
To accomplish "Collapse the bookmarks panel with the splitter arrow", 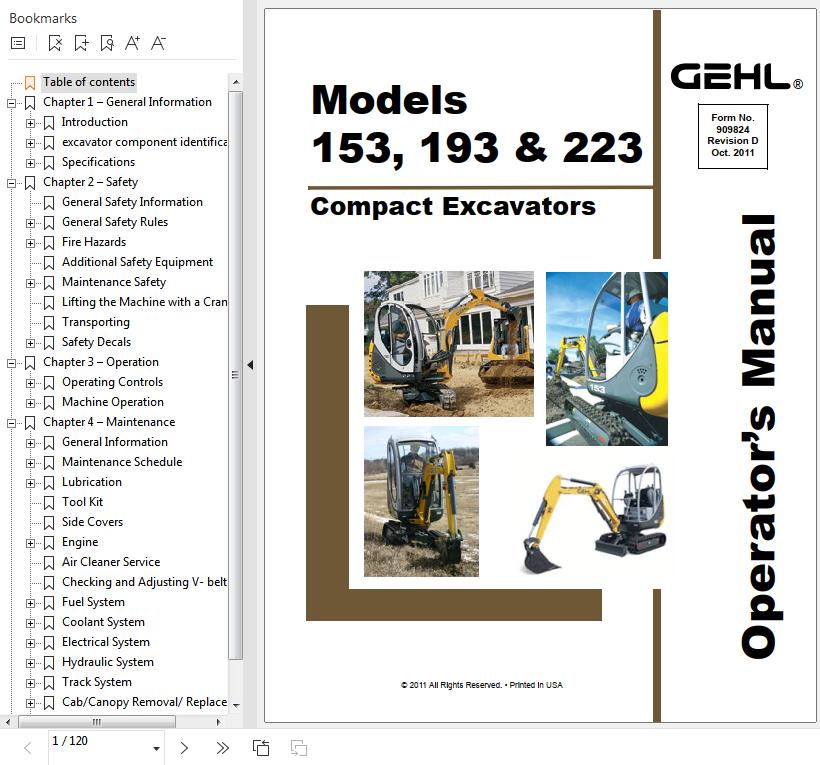I will coord(250,365).
